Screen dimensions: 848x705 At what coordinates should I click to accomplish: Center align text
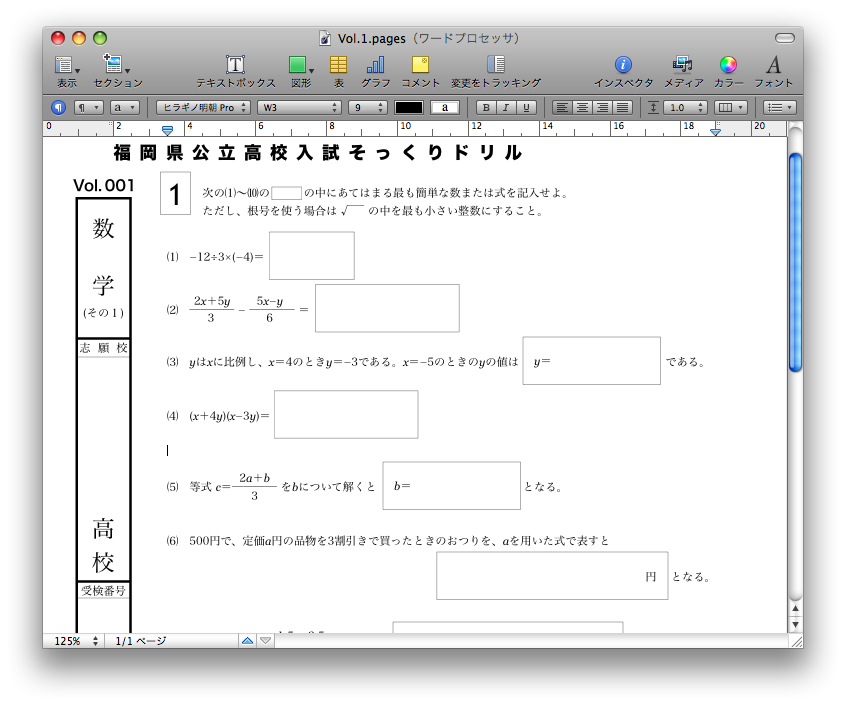coord(582,108)
